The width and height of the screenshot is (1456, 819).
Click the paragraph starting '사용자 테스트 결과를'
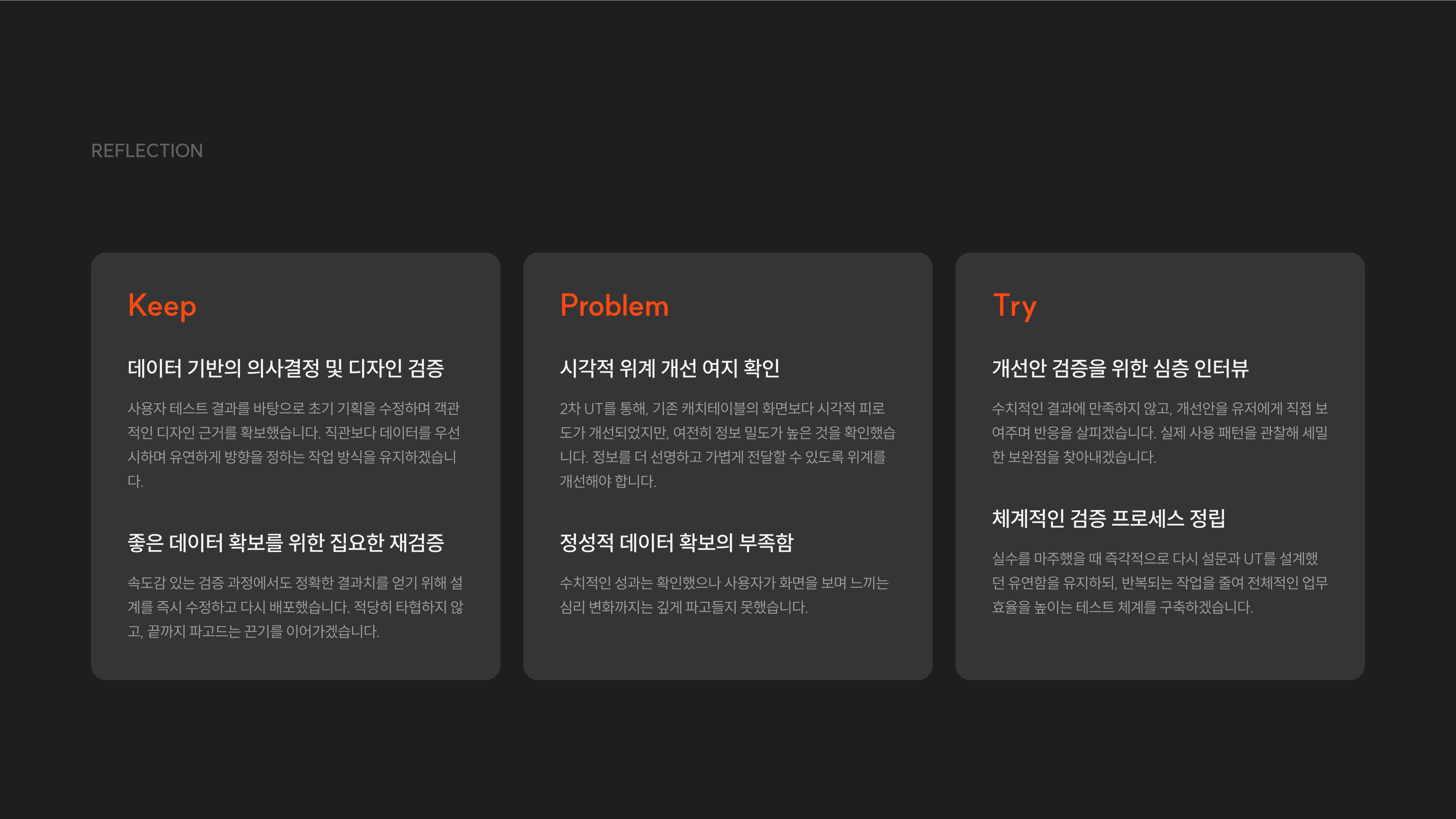coord(294,444)
